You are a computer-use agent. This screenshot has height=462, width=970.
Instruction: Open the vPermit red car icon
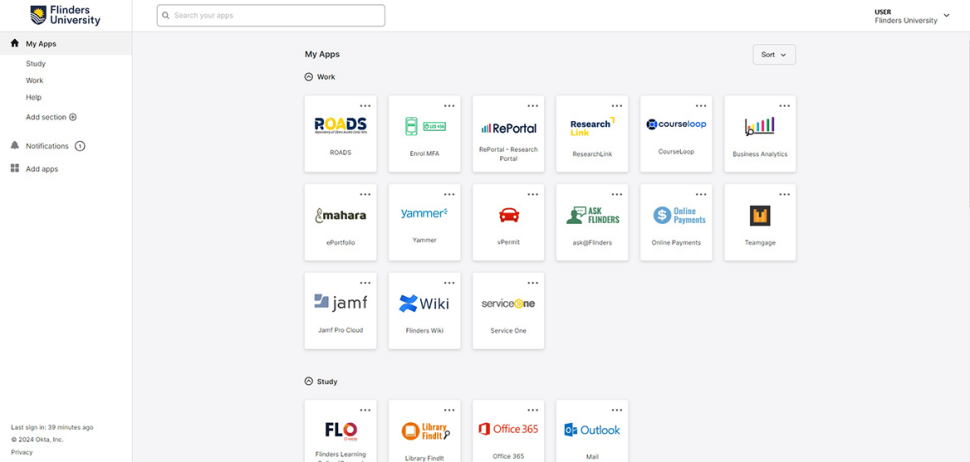[x=509, y=215]
